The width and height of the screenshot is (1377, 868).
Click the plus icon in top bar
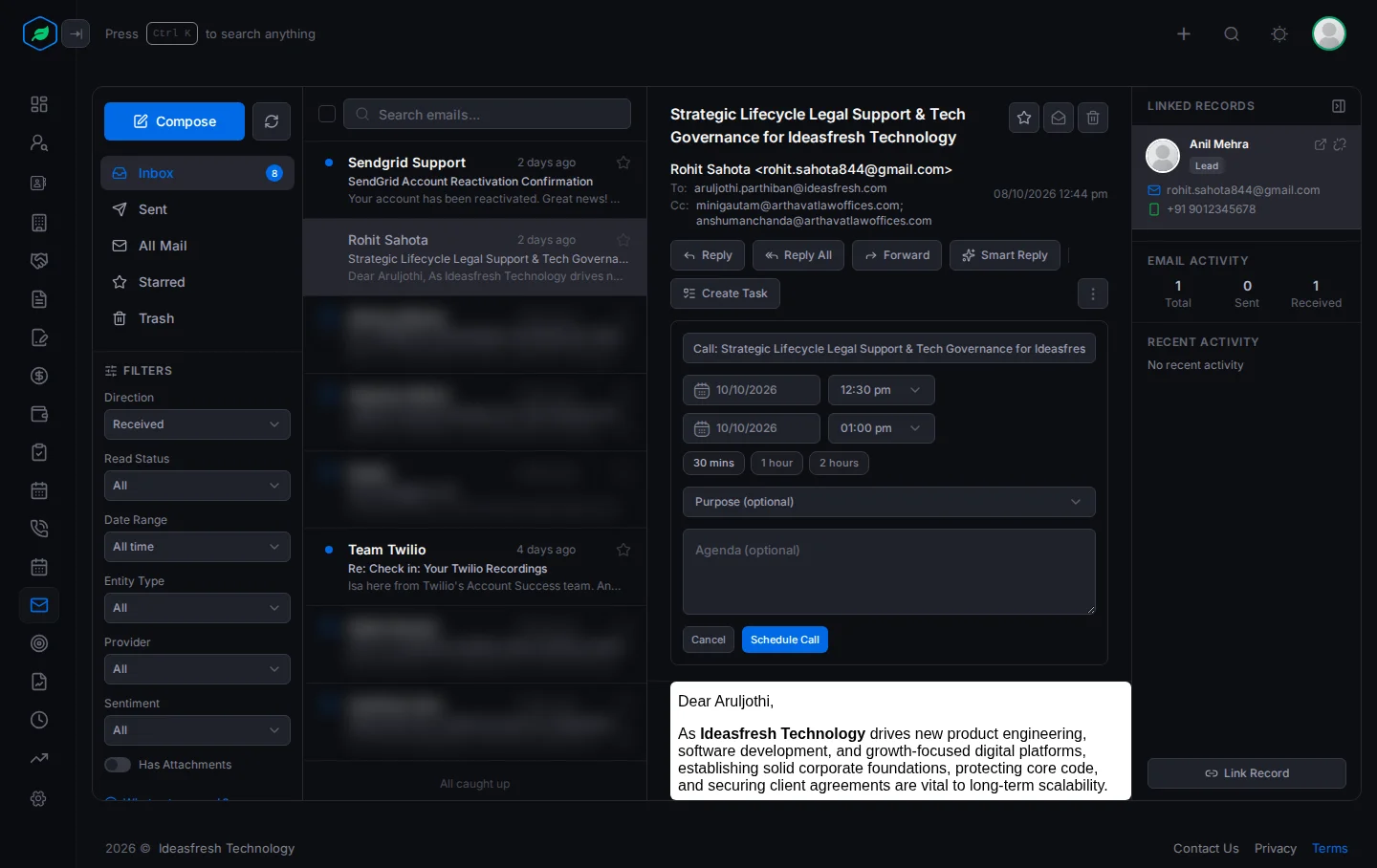point(1184,34)
